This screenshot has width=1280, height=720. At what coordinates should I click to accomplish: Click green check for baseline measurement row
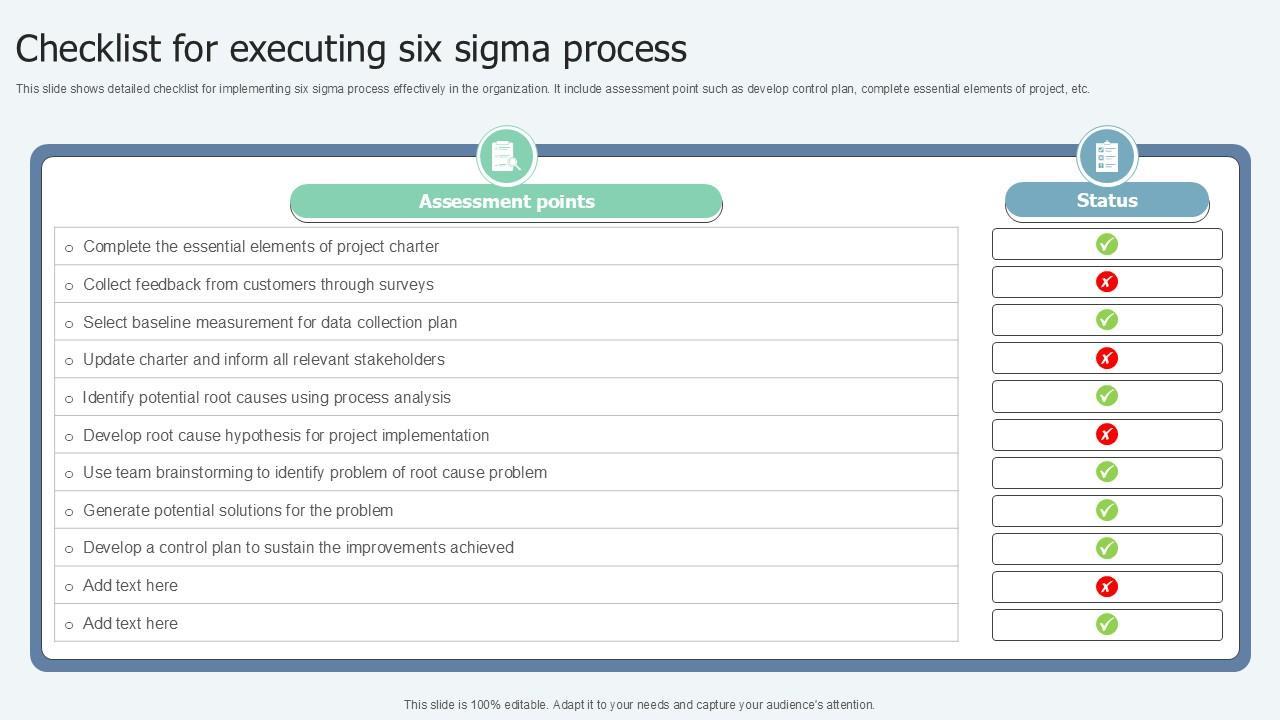point(1107,320)
